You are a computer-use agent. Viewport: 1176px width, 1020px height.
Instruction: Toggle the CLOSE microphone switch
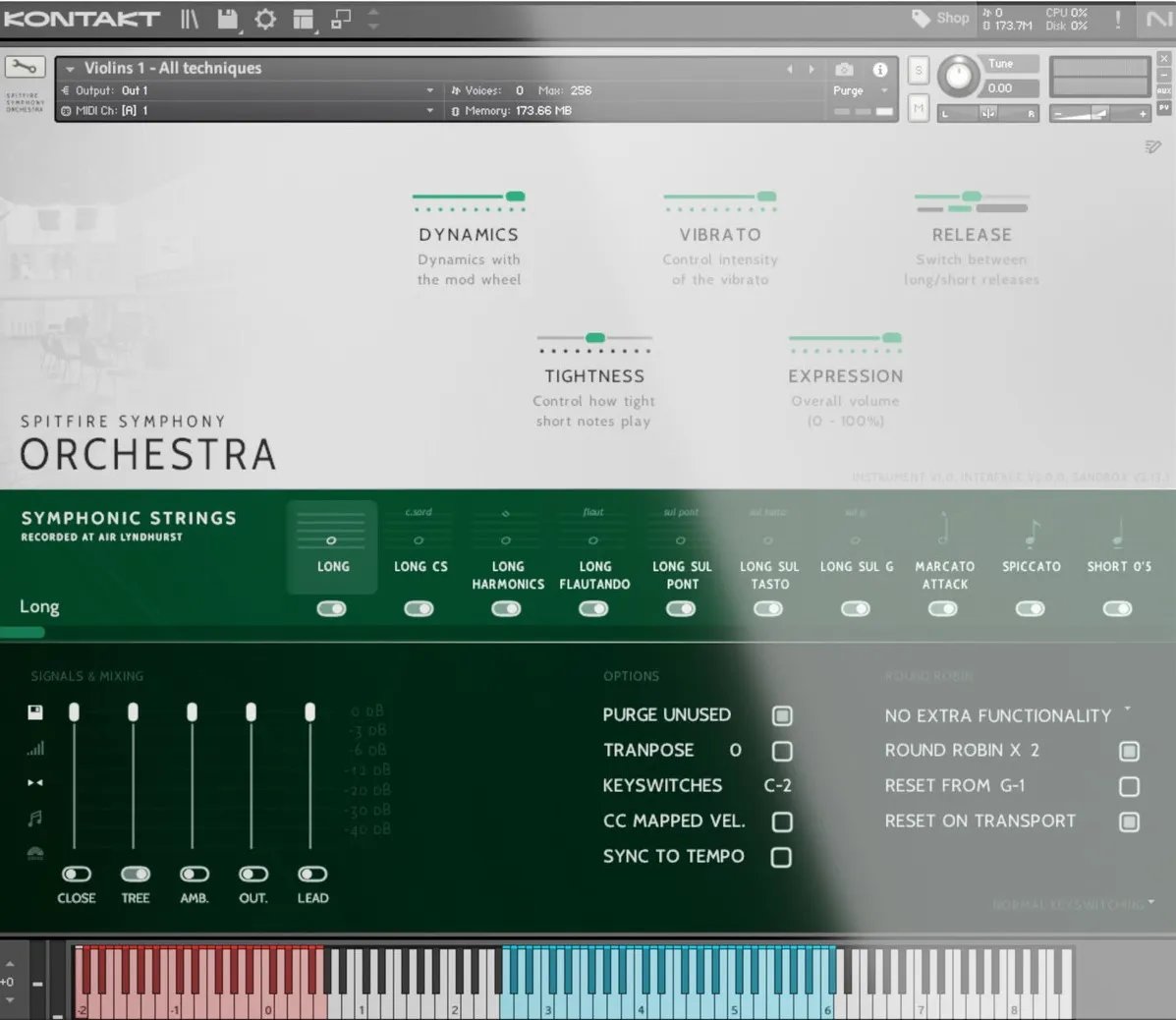[x=77, y=874]
